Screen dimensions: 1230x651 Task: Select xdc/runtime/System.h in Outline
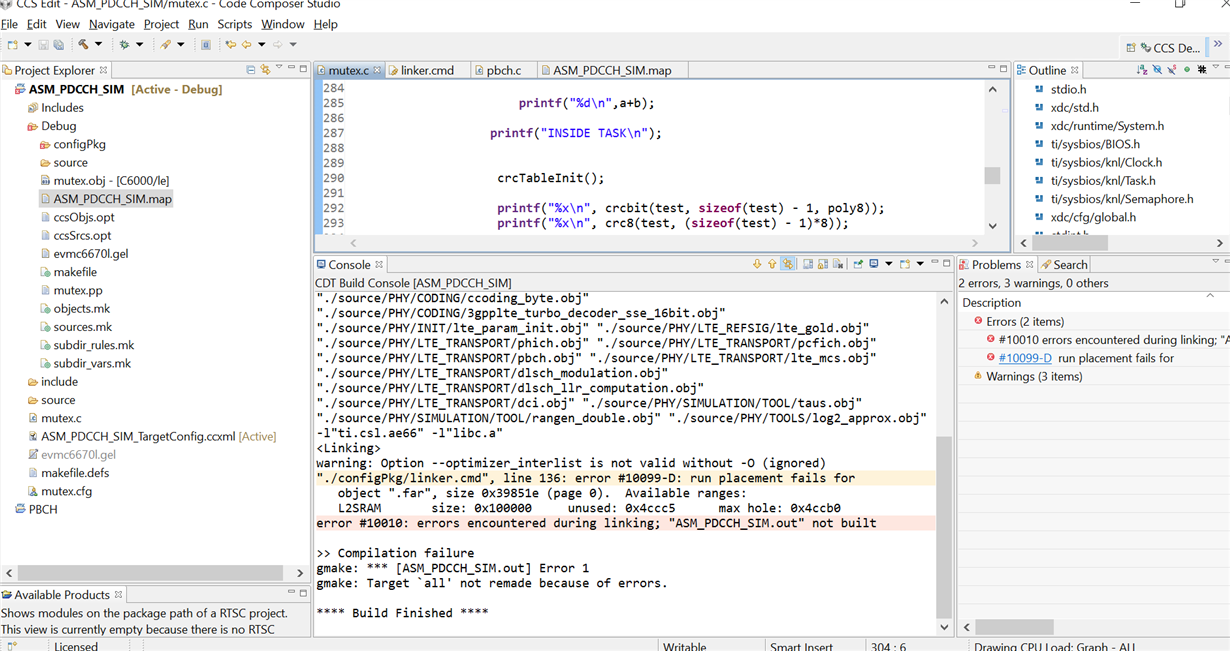(x=1099, y=125)
